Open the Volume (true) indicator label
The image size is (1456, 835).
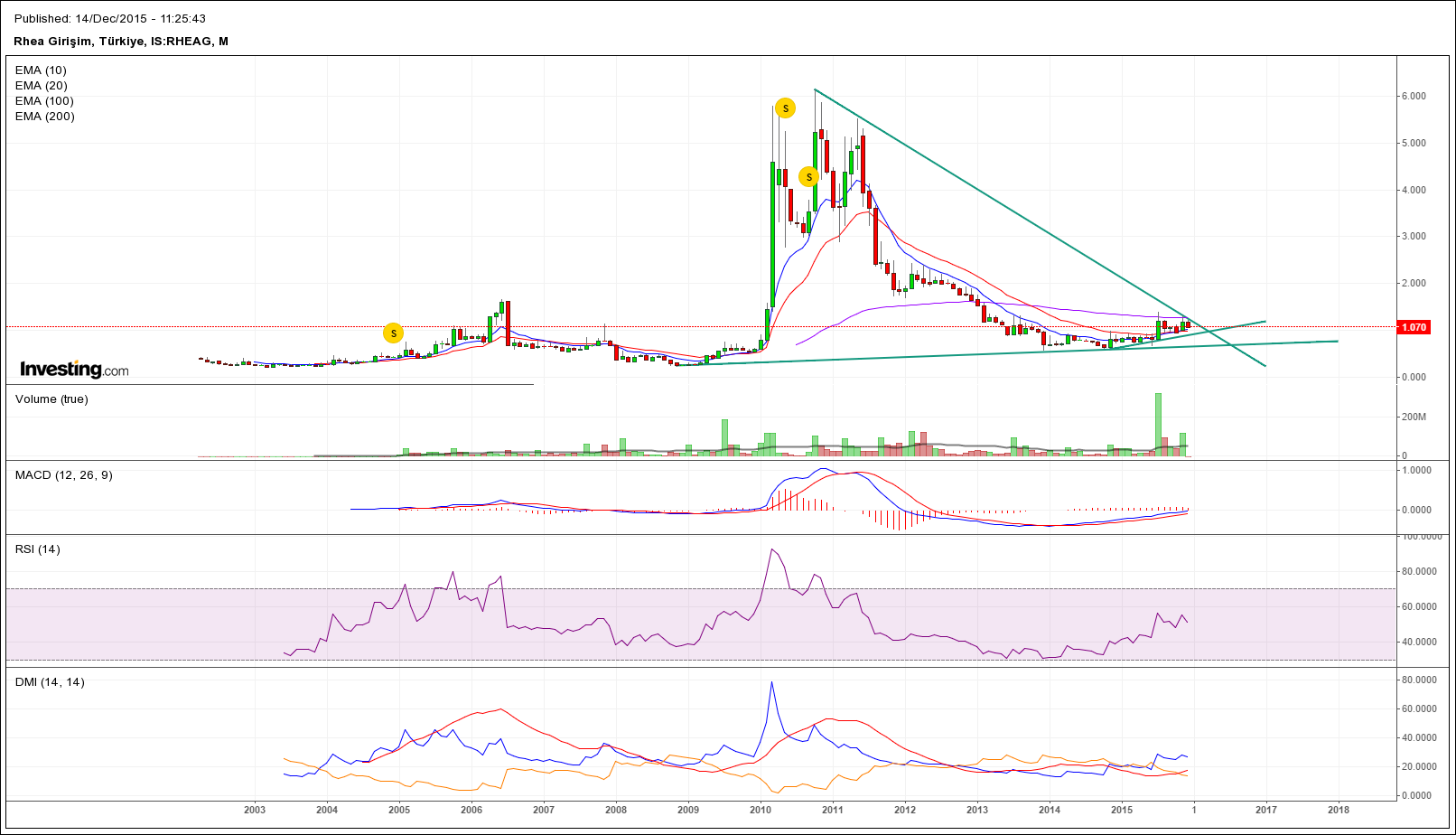pos(51,399)
